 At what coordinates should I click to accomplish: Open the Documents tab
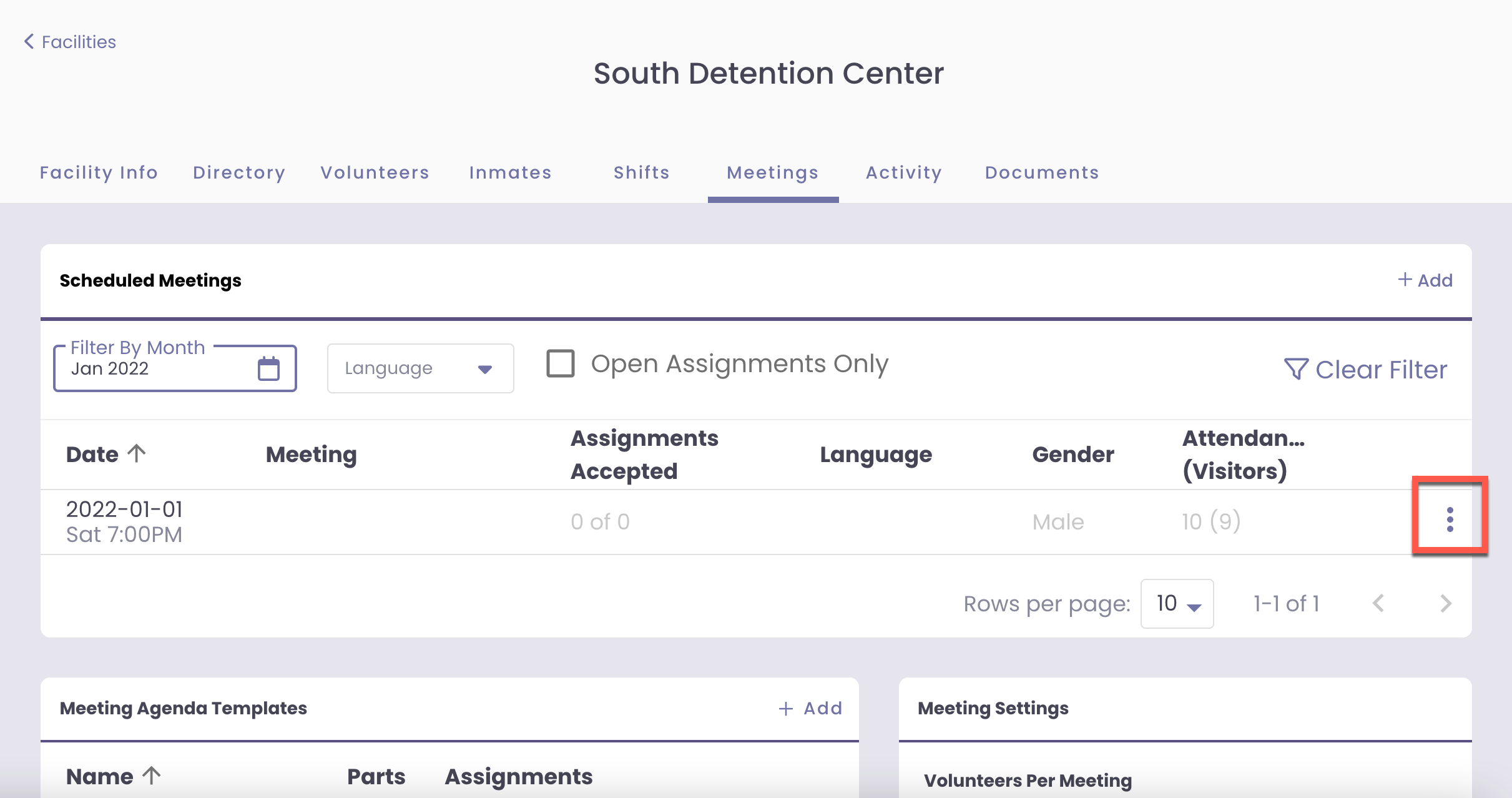(x=1041, y=172)
